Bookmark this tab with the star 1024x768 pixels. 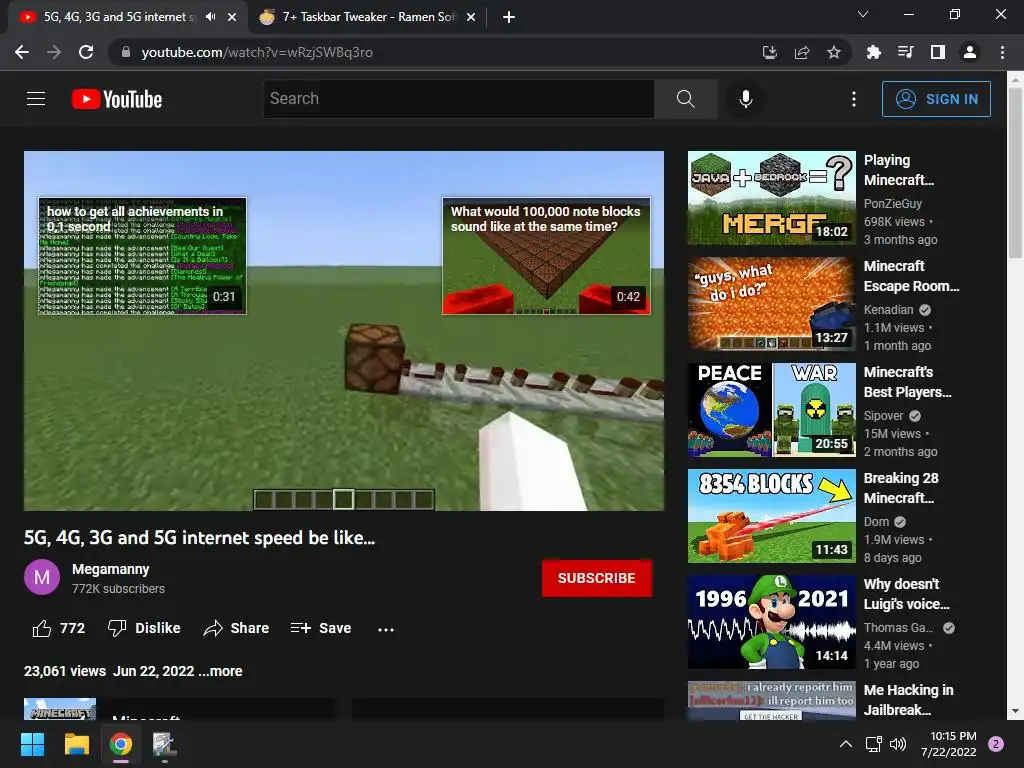coord(834,52)
